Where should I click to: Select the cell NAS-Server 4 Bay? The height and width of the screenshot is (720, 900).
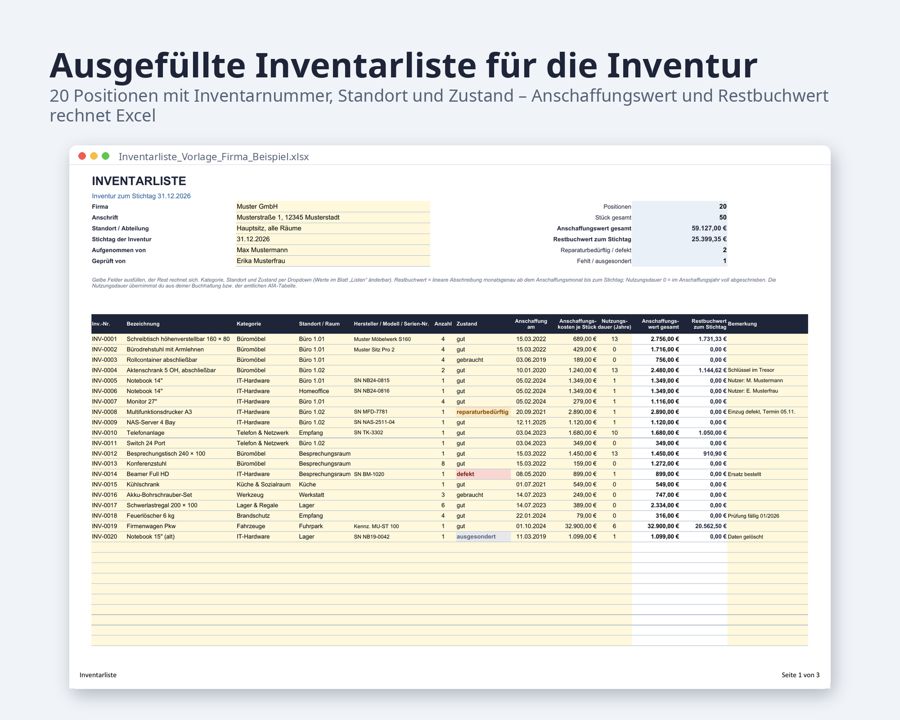click(151, 422)
